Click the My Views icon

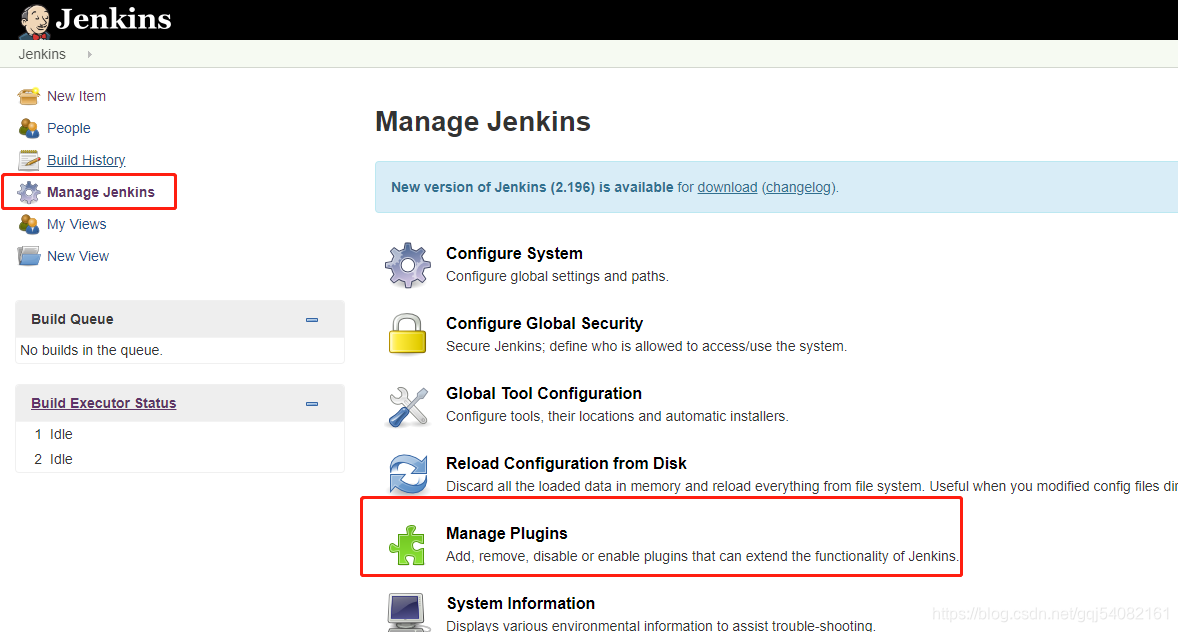[29, 224]
